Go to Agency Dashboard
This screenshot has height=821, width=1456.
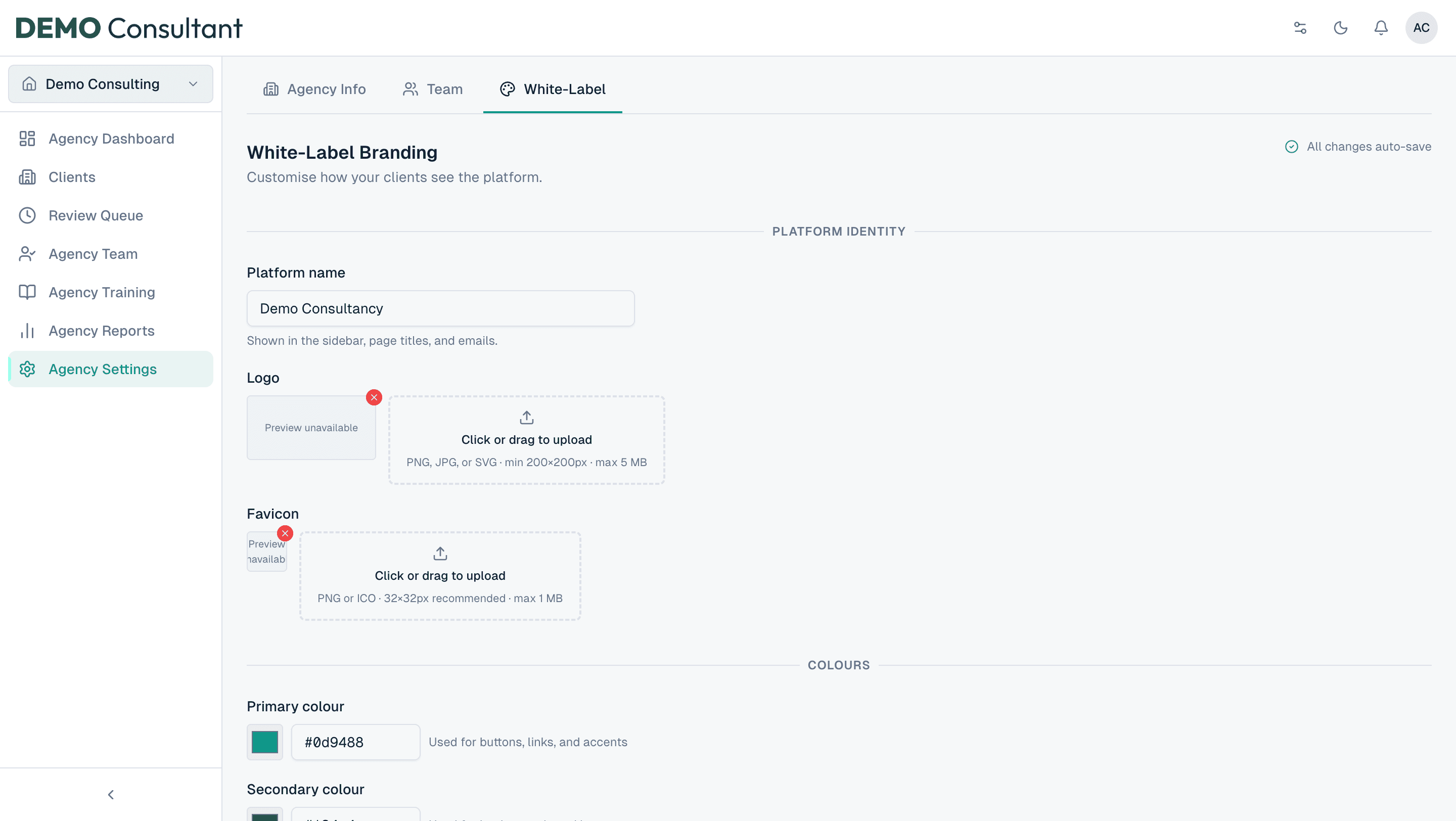(x=111, y=139)
